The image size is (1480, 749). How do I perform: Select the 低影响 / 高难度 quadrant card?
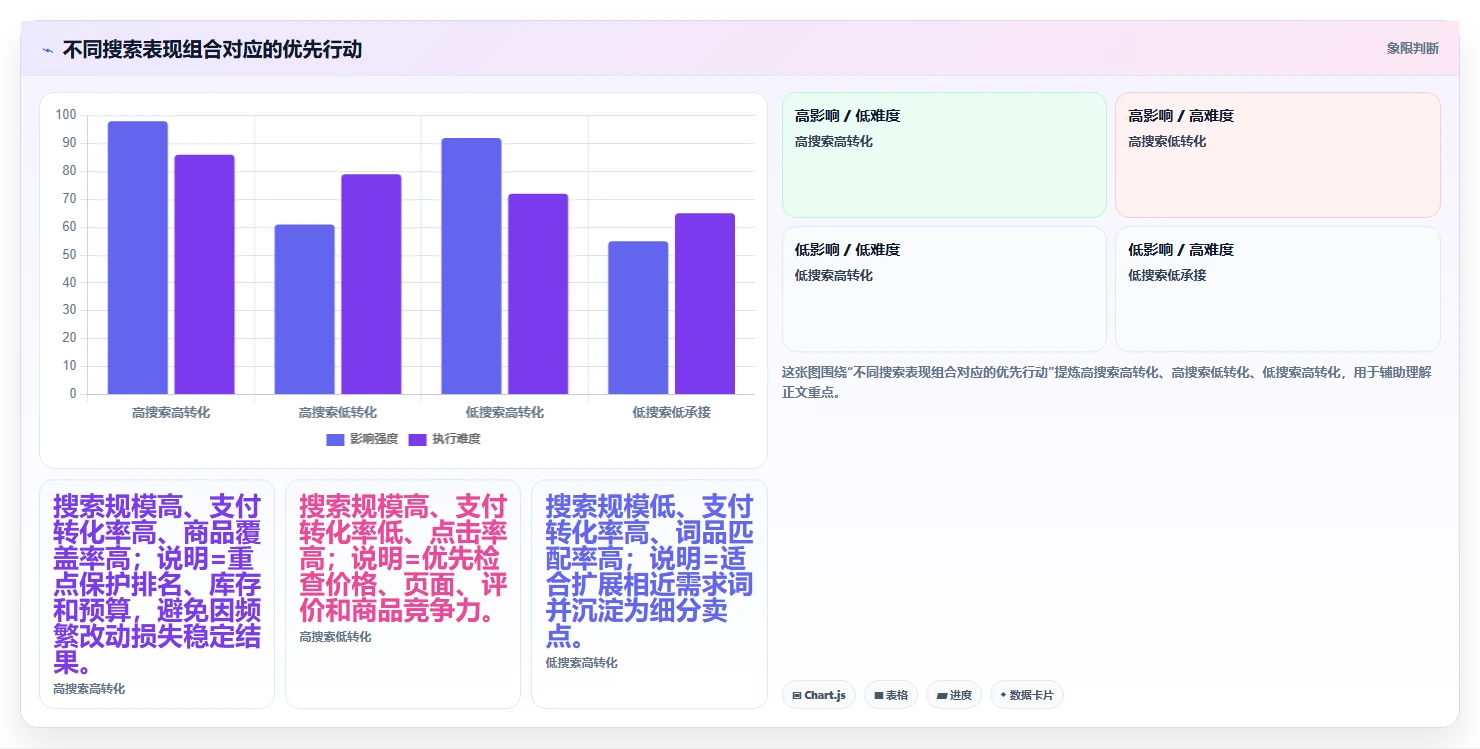(1278, 289)
